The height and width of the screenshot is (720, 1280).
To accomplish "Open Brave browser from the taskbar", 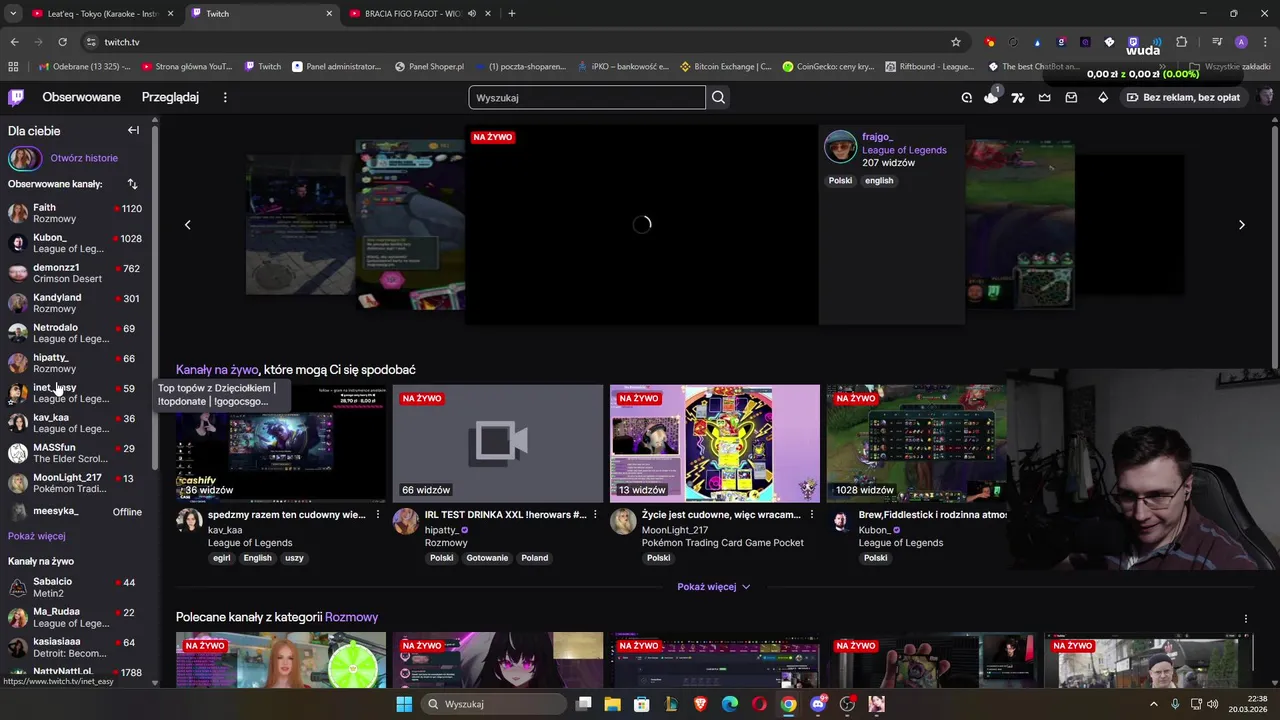I will pos(700,704).
